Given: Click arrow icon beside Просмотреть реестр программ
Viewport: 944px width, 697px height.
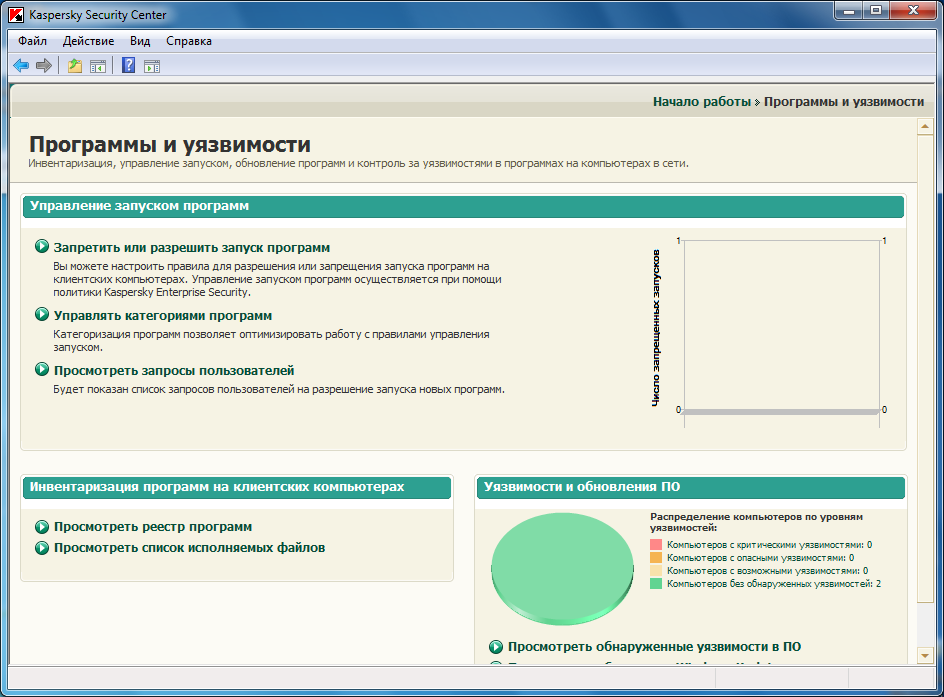Looking at the screenshot, I should (x=42, y=527).
